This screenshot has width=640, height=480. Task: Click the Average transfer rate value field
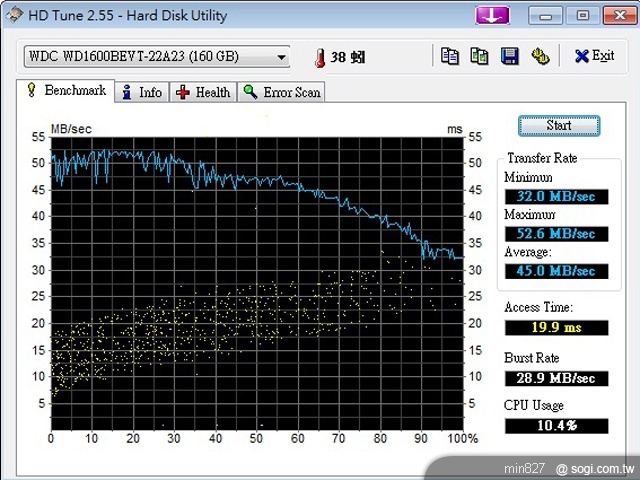pyautogui.click(x=556, y=270)
